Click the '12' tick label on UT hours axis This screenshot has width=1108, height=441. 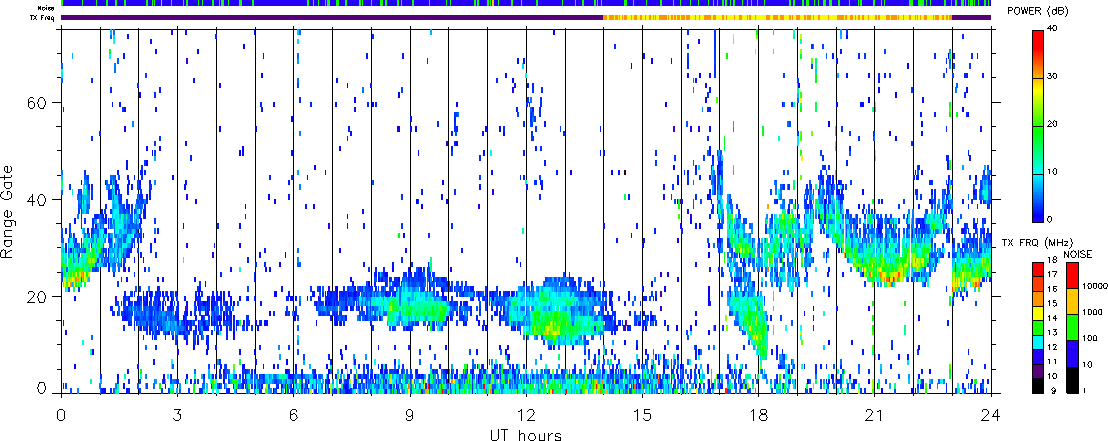[526, 416]
